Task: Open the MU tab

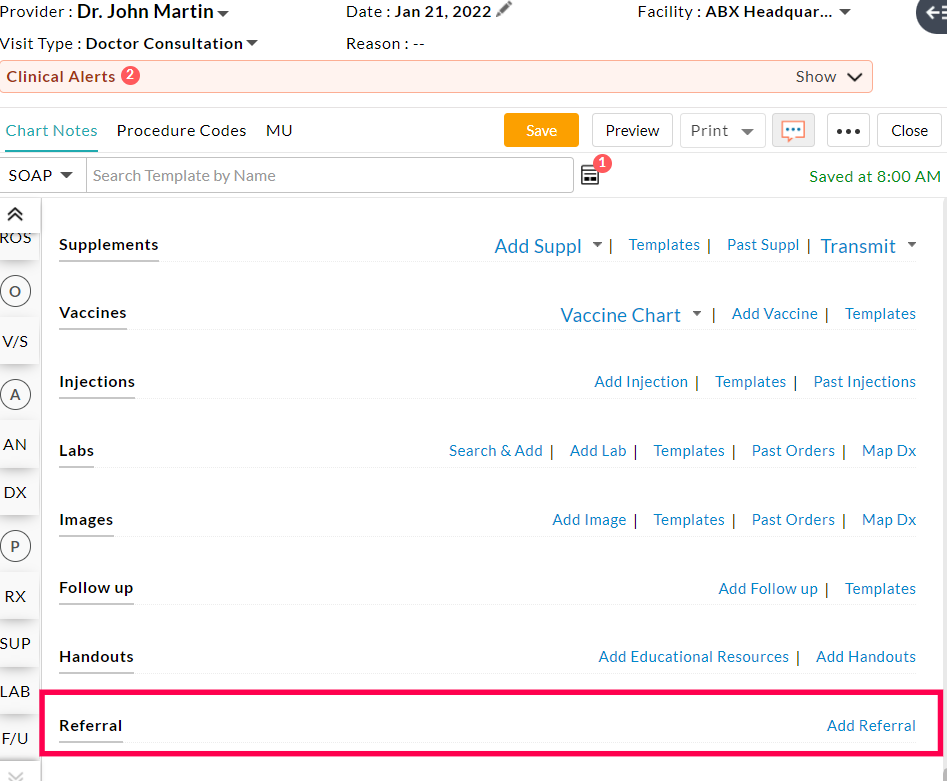Action: click(279, 130)
